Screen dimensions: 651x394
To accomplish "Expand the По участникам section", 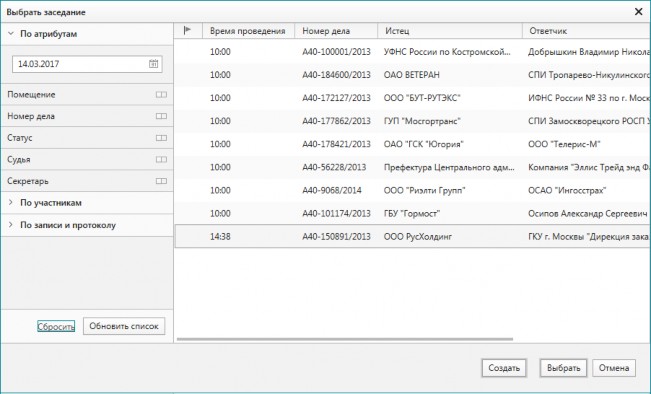I will 11,203.
